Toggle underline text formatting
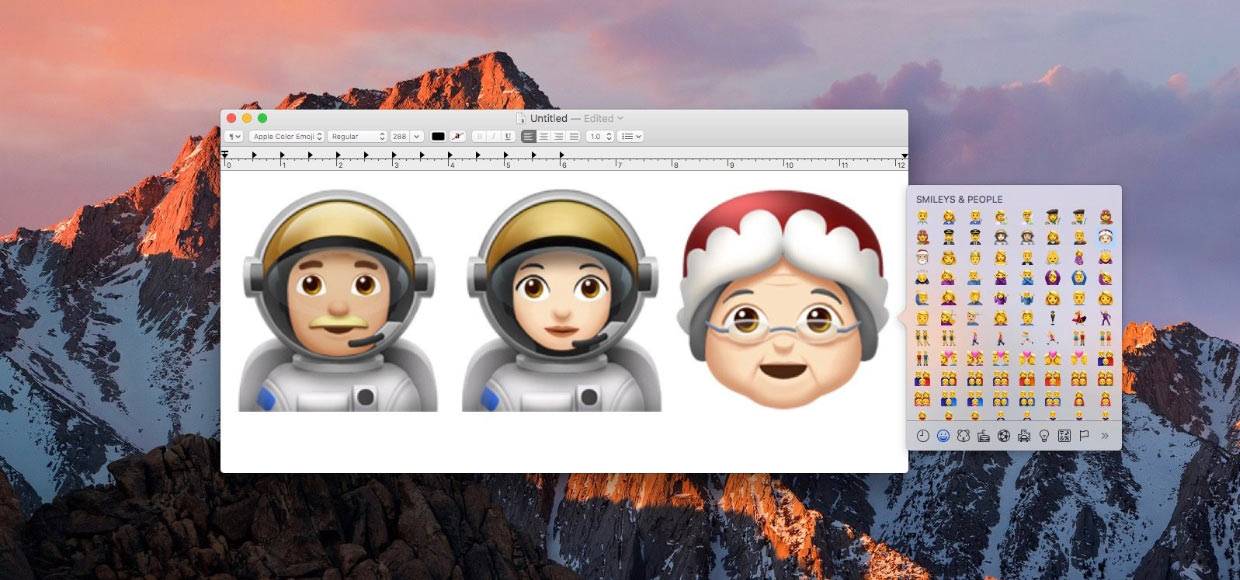This screenshot has width=1240, height=580. 508,136
